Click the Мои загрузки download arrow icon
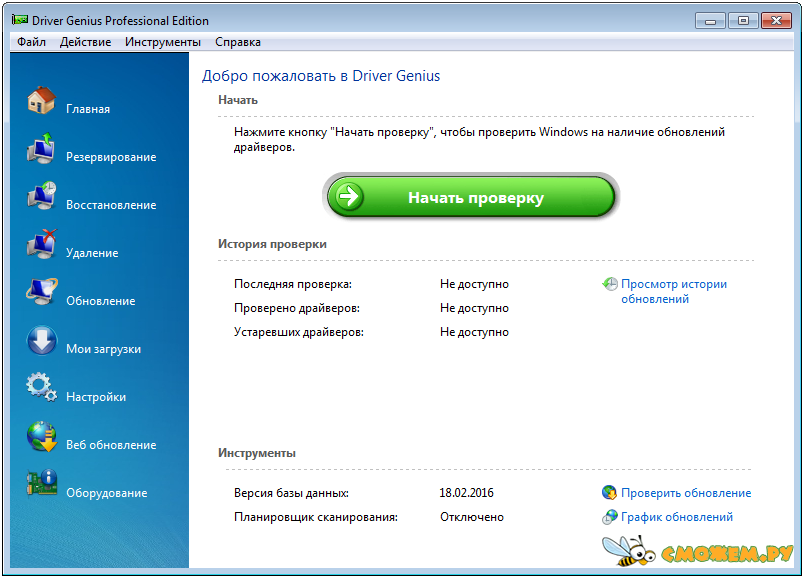Screen dimensions: 804x578 coord(42,340)
